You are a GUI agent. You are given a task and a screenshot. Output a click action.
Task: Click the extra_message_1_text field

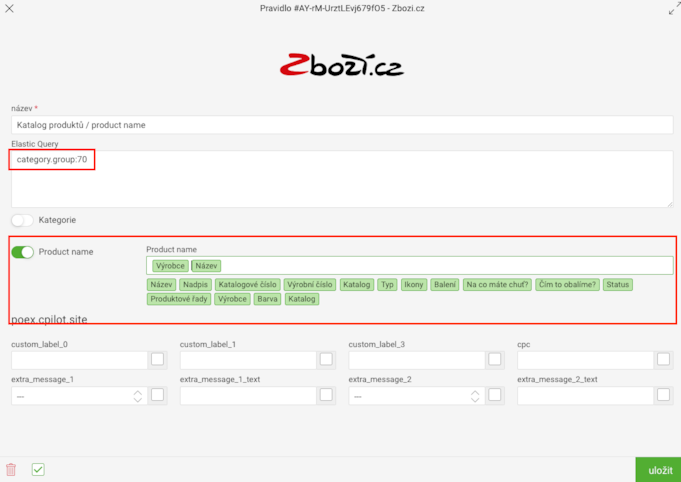click(248, 396)
